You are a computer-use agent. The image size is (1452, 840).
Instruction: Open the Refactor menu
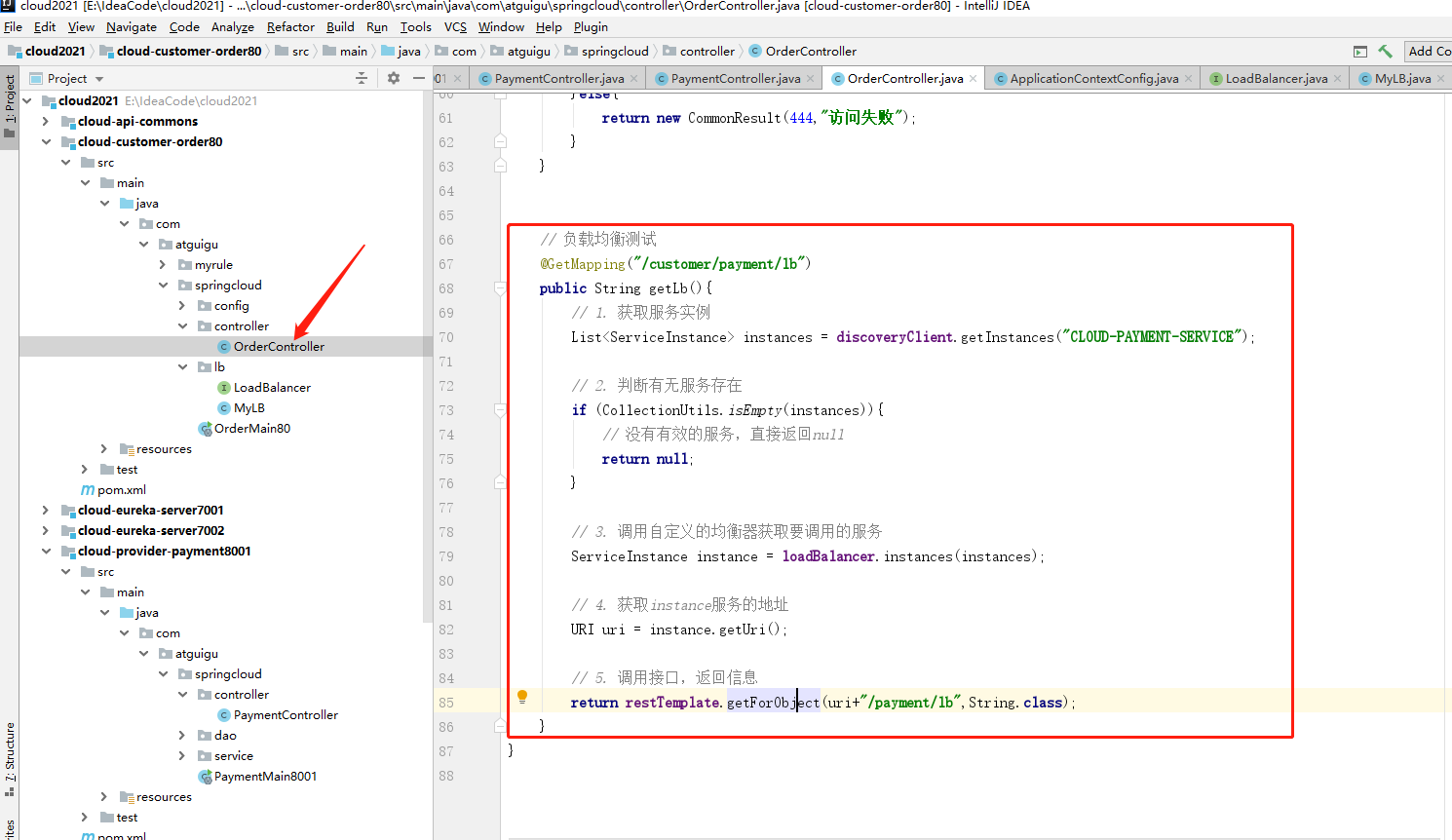tap(290, 27)
